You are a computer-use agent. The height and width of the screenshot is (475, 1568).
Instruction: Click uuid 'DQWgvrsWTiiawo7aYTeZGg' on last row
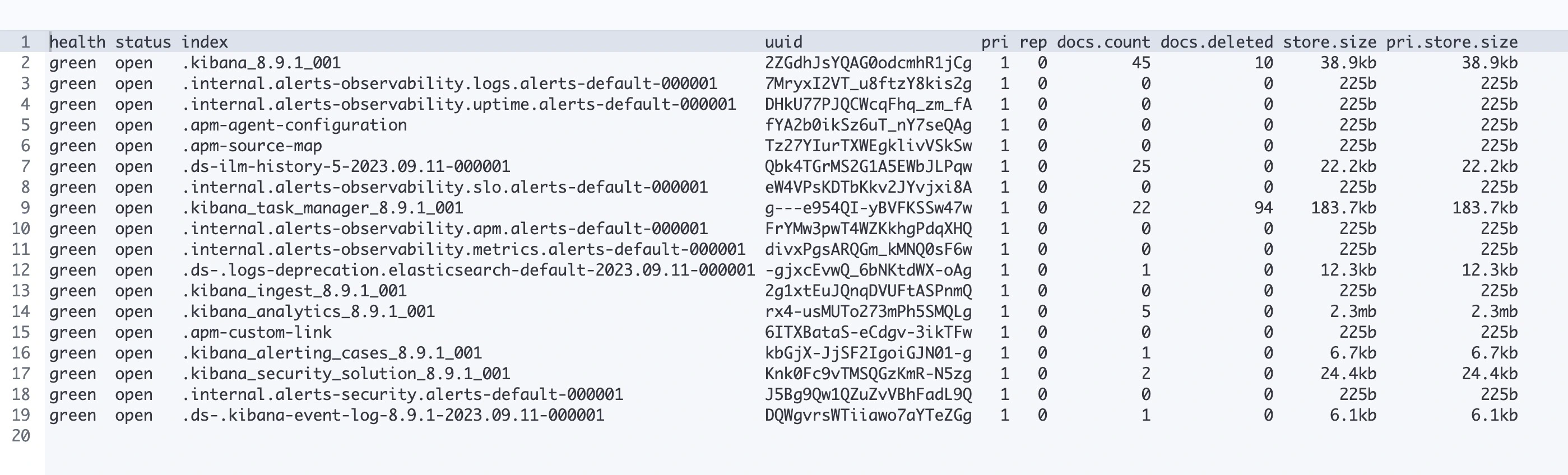868,415
